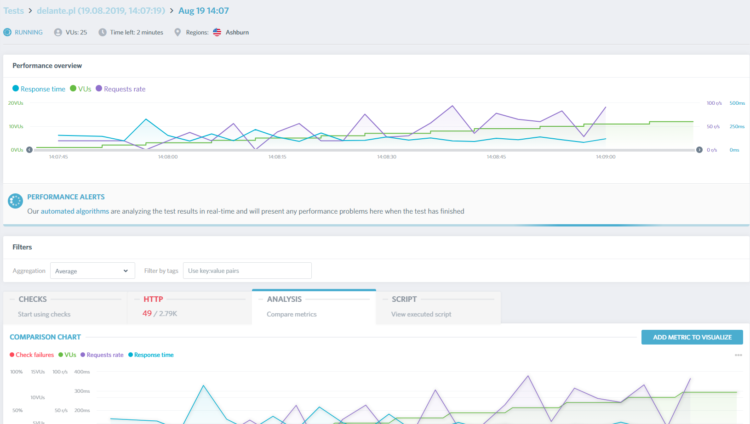Image resolution: width=750 pixels, height=424 pixels.
Task: Click the Ashburn US flag icon
Action: 217,31
